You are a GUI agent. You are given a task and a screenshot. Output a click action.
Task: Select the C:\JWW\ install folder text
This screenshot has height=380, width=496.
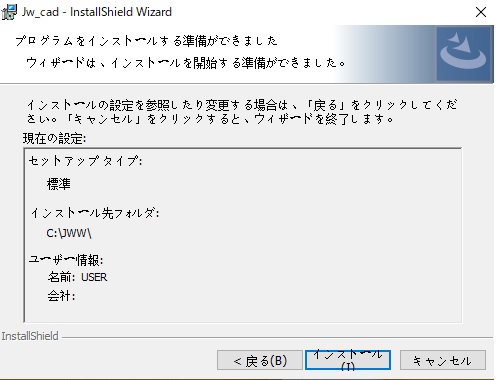pos(69,233)
